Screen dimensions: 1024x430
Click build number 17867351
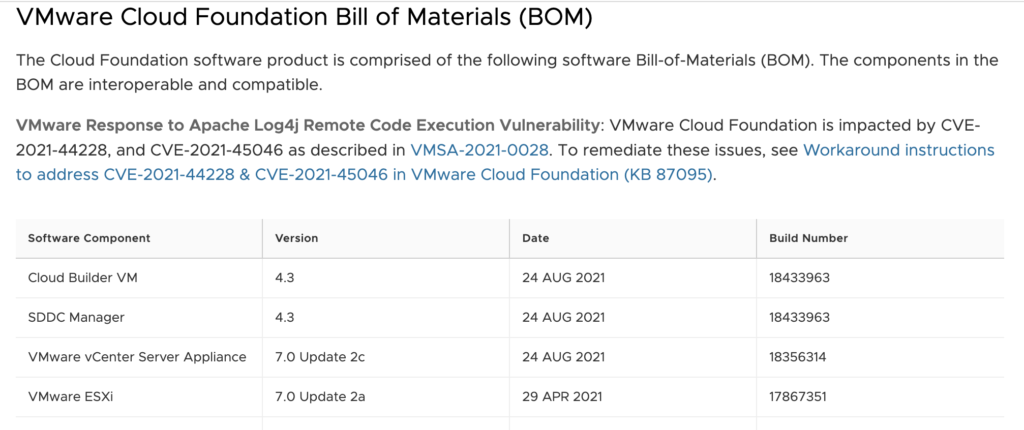pos(799,396)
